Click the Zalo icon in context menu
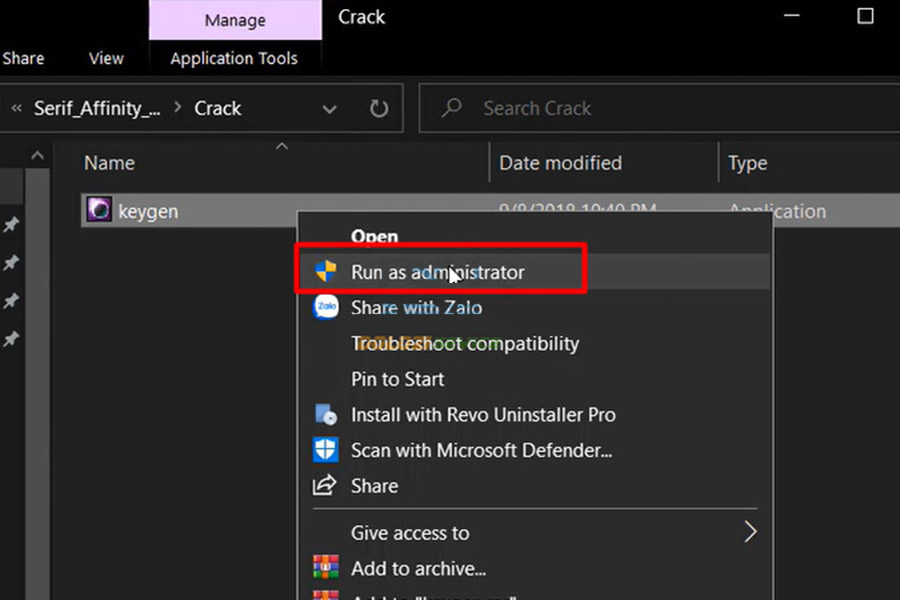 [325, 307]
